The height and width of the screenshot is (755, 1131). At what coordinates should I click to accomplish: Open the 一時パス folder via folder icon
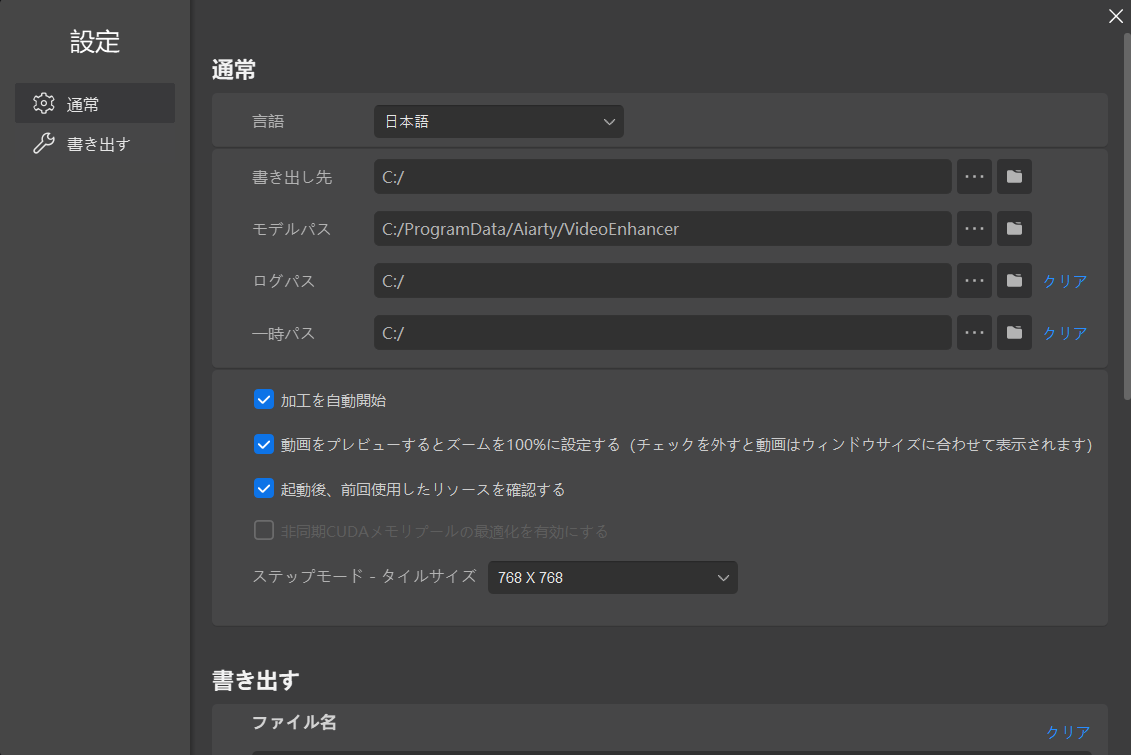(1014, 333)
